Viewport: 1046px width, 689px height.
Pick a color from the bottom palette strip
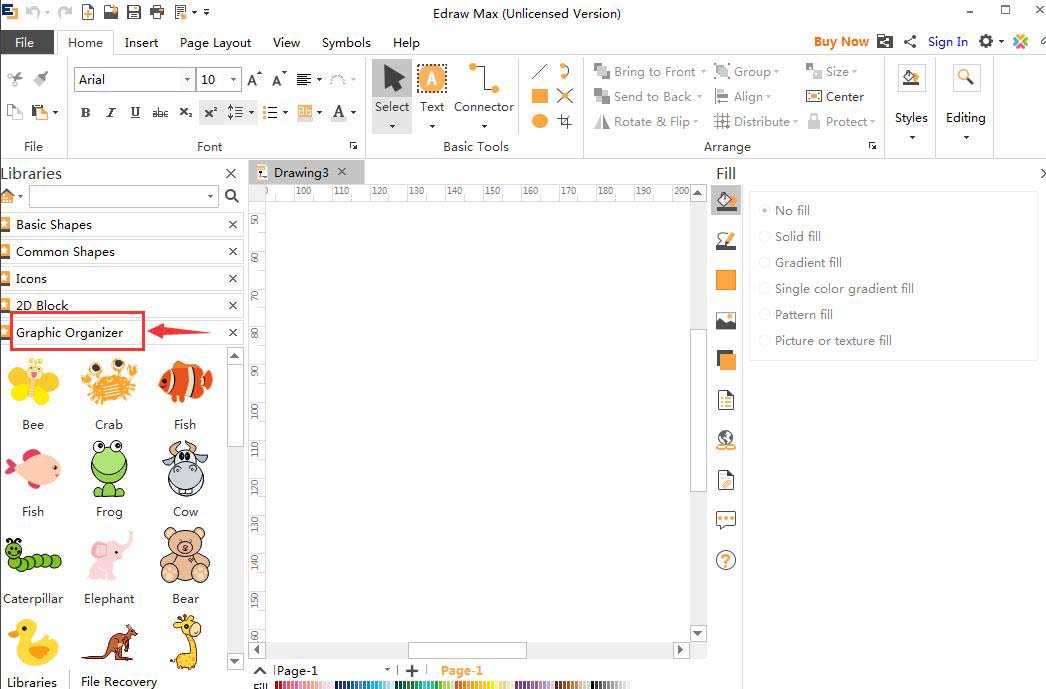452,685
